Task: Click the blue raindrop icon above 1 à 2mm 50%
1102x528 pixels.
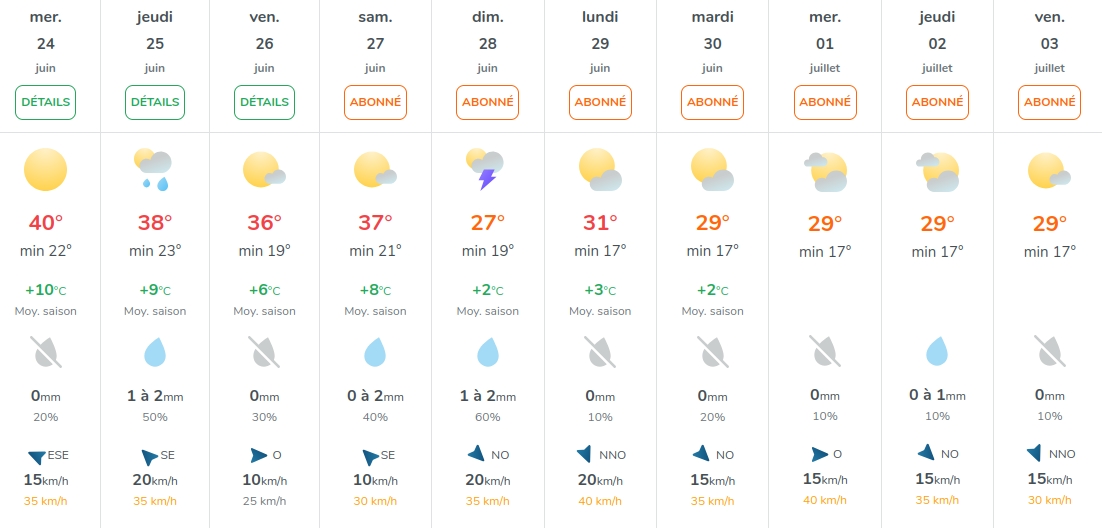Action: [x=155, y=352]
